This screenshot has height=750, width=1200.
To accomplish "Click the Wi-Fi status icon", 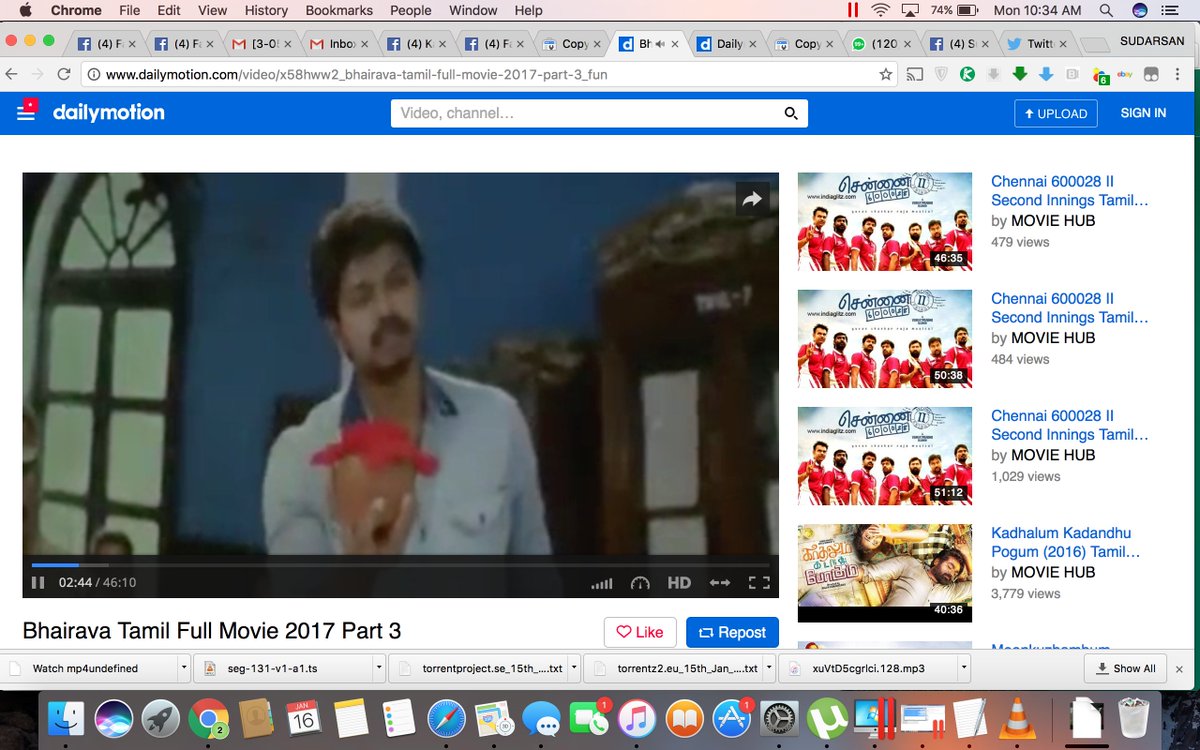I will [880, 10].
